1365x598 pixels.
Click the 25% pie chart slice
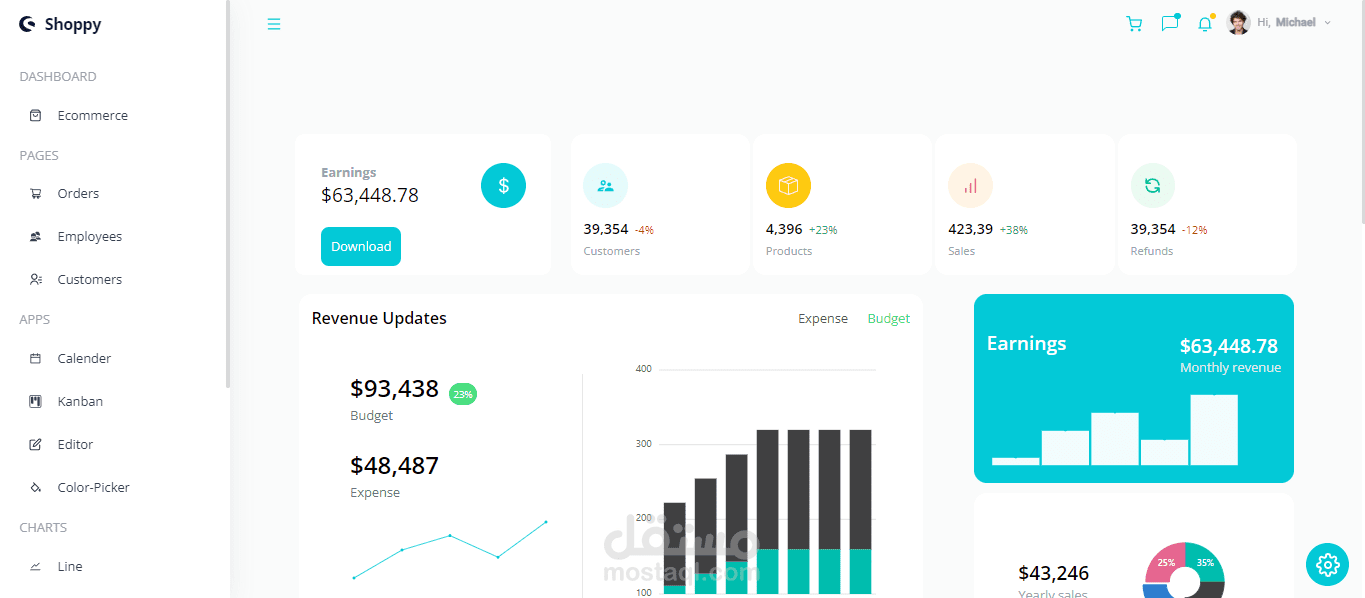(x=1164, y=563)
